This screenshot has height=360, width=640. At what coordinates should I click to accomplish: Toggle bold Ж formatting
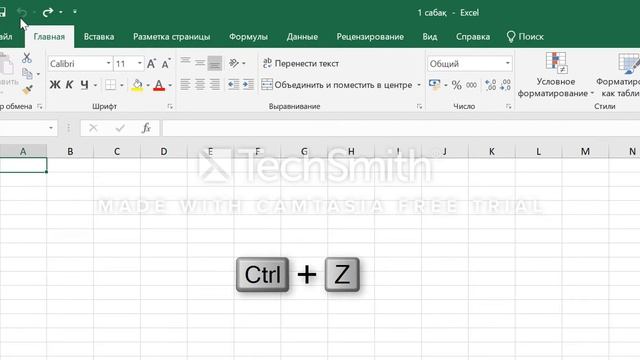coord(55,85)
